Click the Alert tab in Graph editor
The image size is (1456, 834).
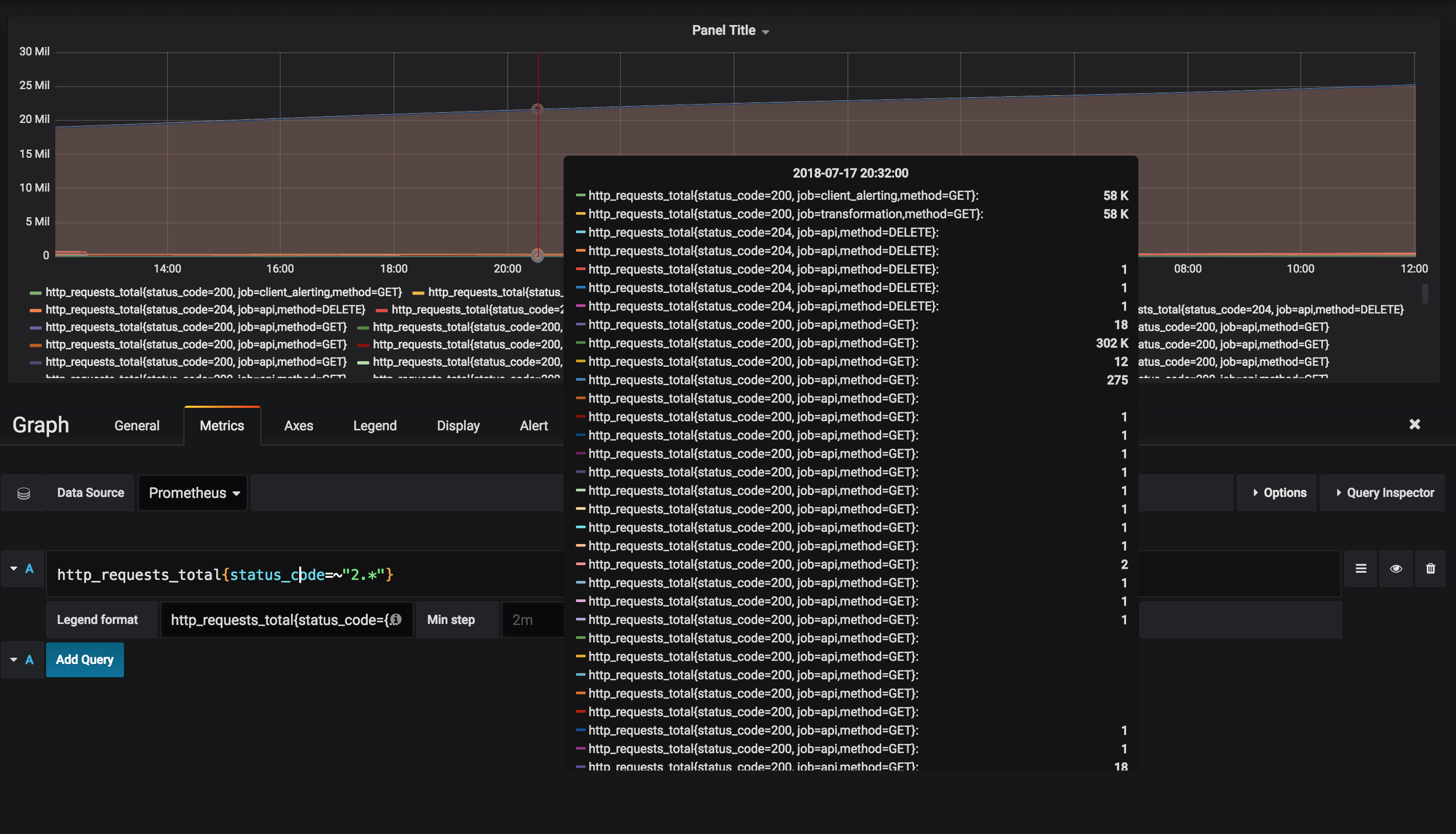point(533,425)
